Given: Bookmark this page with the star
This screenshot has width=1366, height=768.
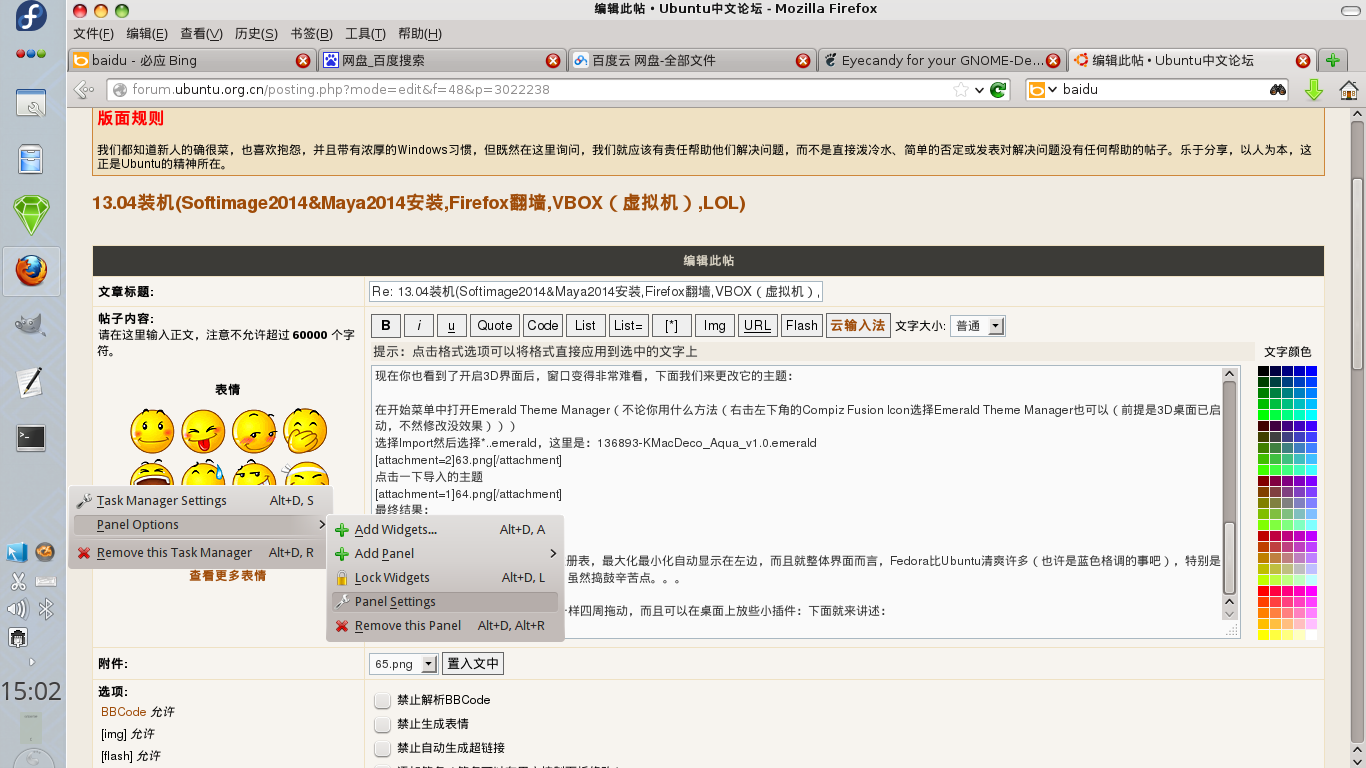Looking at the screenshot, I should (x=961, y=90).
